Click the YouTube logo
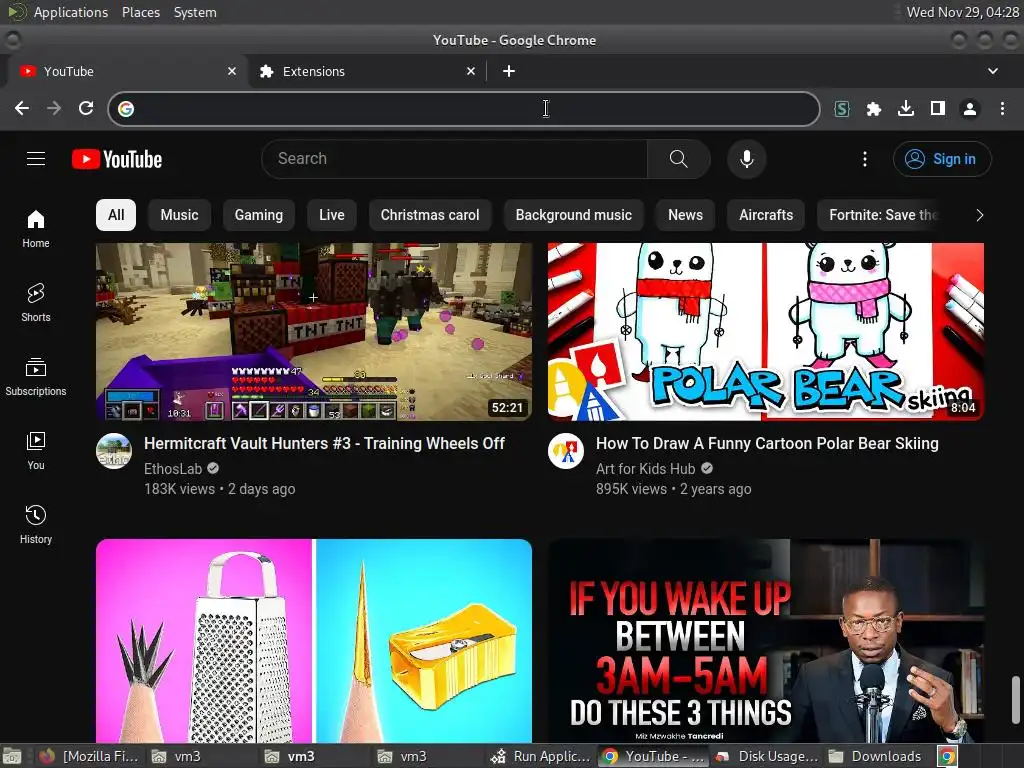Viewport: 1024px width, 768px height. (x=117, y=159)
